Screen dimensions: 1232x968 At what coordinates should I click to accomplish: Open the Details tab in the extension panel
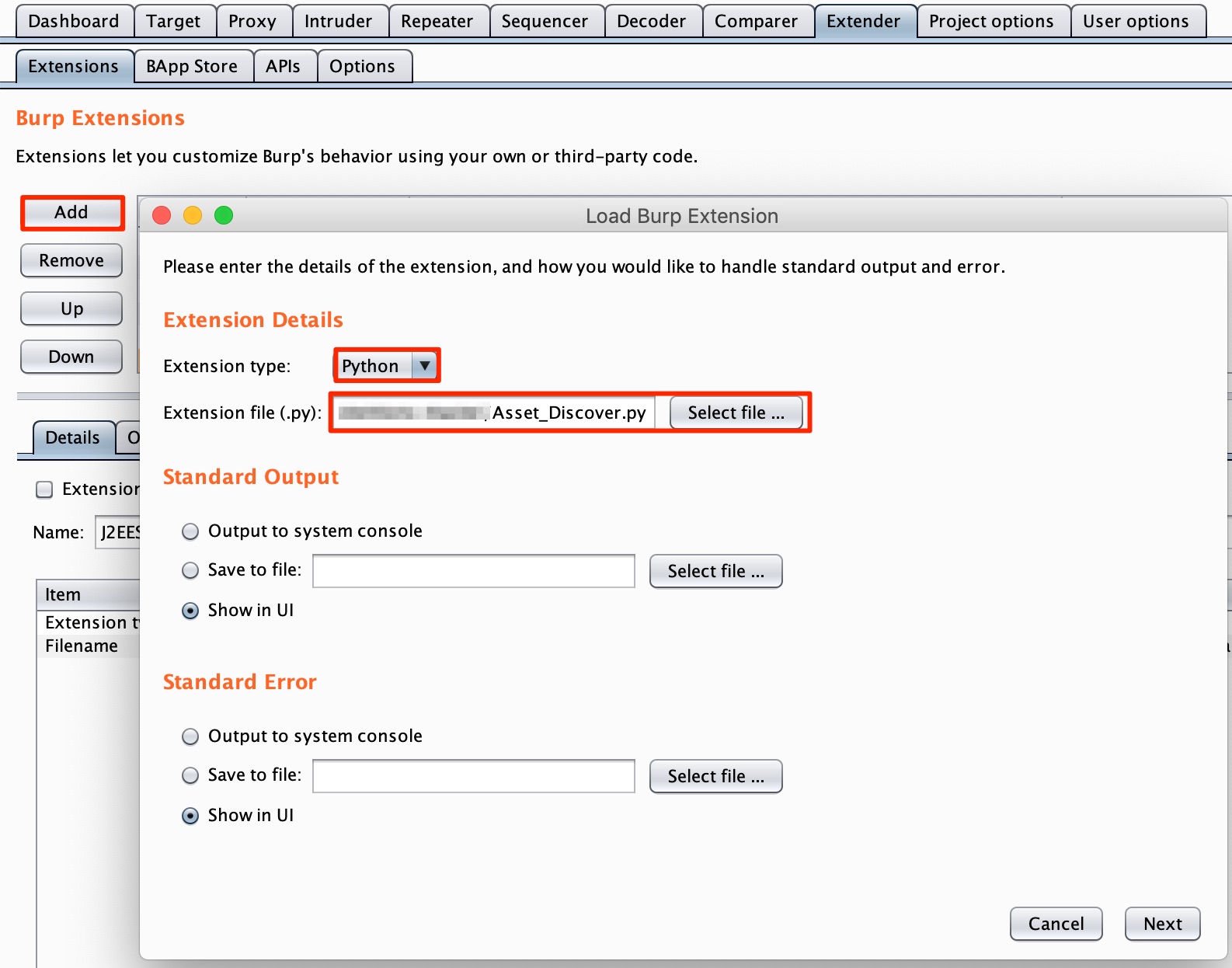[73, 437]
